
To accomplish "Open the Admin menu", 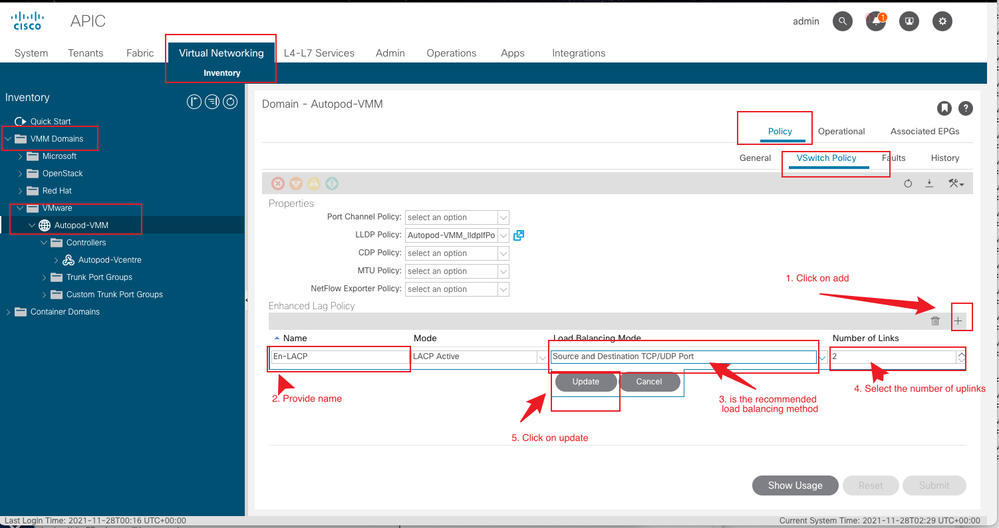I will (x=390, y=53).
